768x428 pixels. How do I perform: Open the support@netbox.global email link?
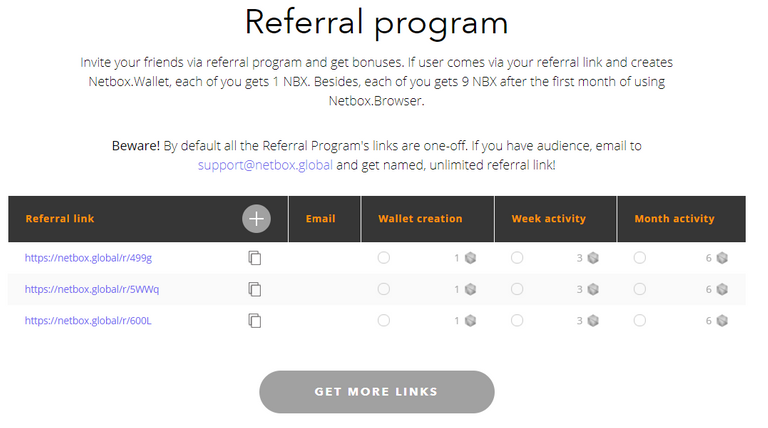click(x=265, y=164)
